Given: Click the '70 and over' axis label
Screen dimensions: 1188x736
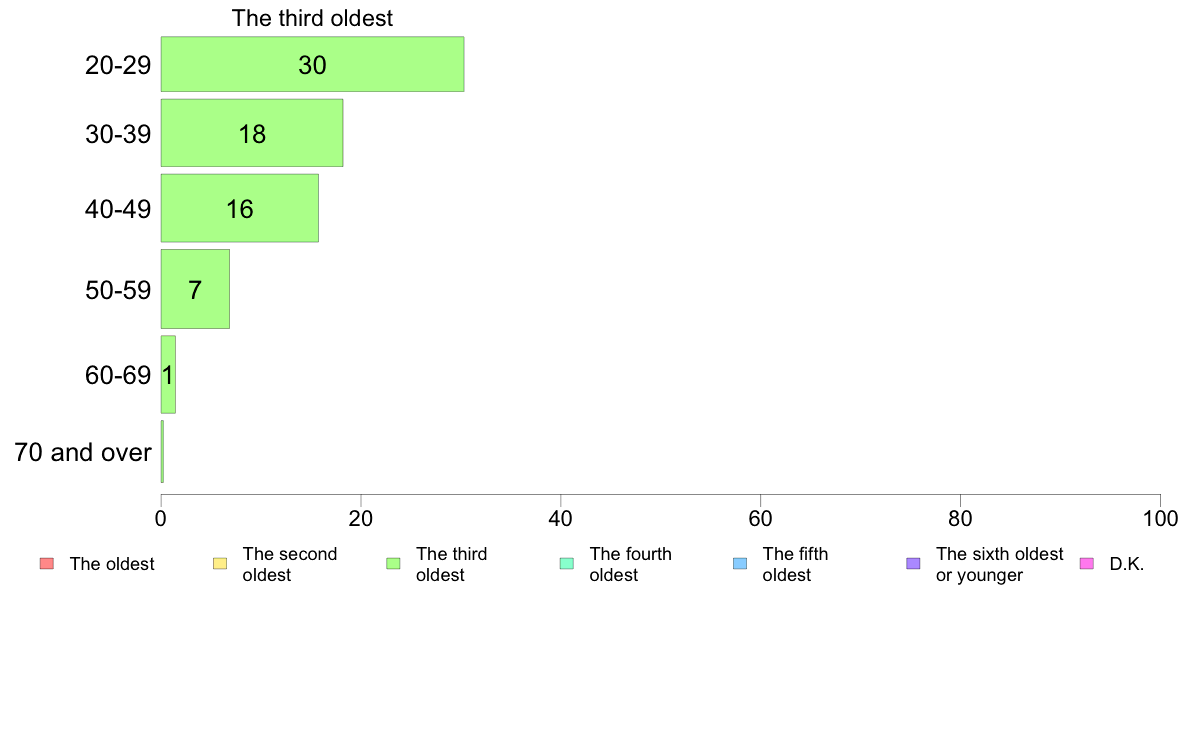Looking at the screenshot, I should [x=83, y=453].
